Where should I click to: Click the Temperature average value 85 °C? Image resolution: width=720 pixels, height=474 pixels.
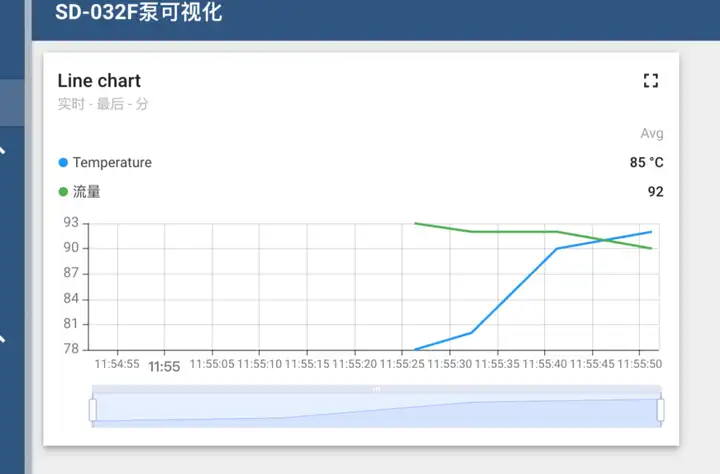click(x=646, y=162)
